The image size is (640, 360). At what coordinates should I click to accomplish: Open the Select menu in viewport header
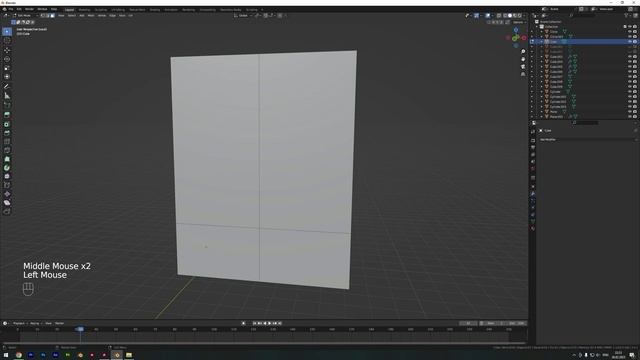pyautogui.click(x=72, y=16)
